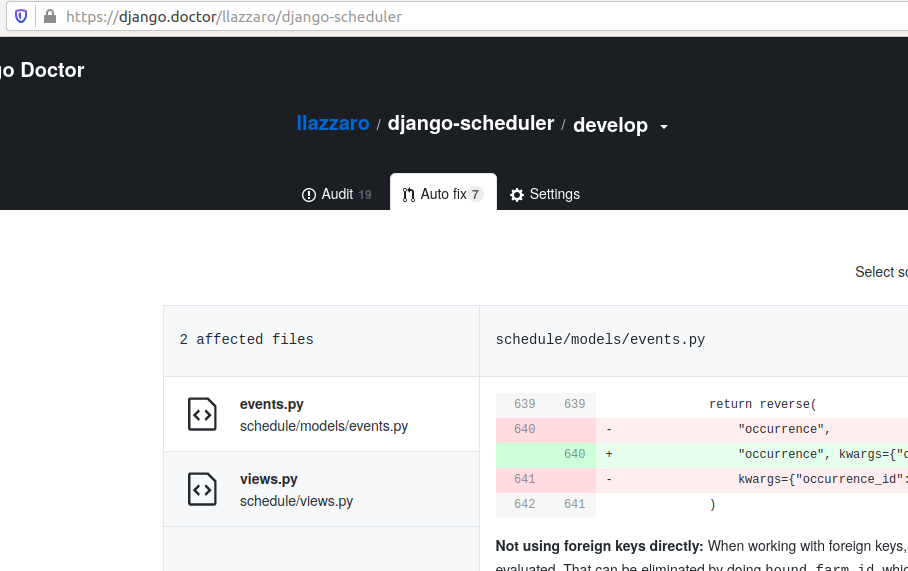Select views.py in affected files list
Viewport: 908px width, 571px height.
click(321, 489)
